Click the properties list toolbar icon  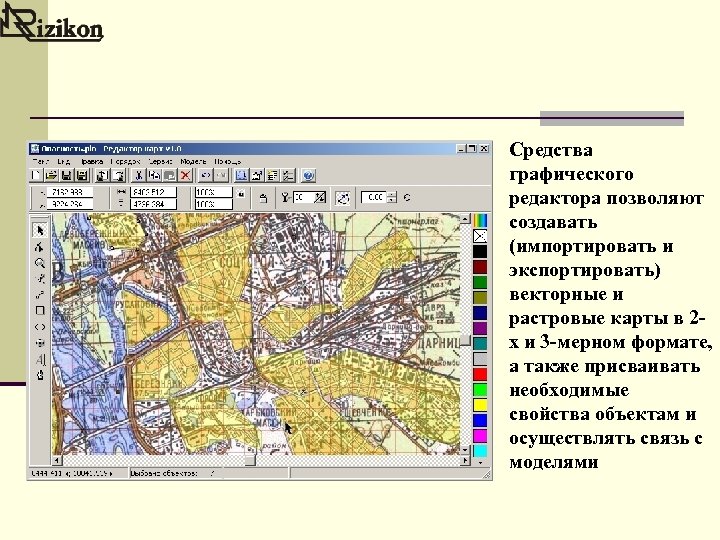click(273, 175)
